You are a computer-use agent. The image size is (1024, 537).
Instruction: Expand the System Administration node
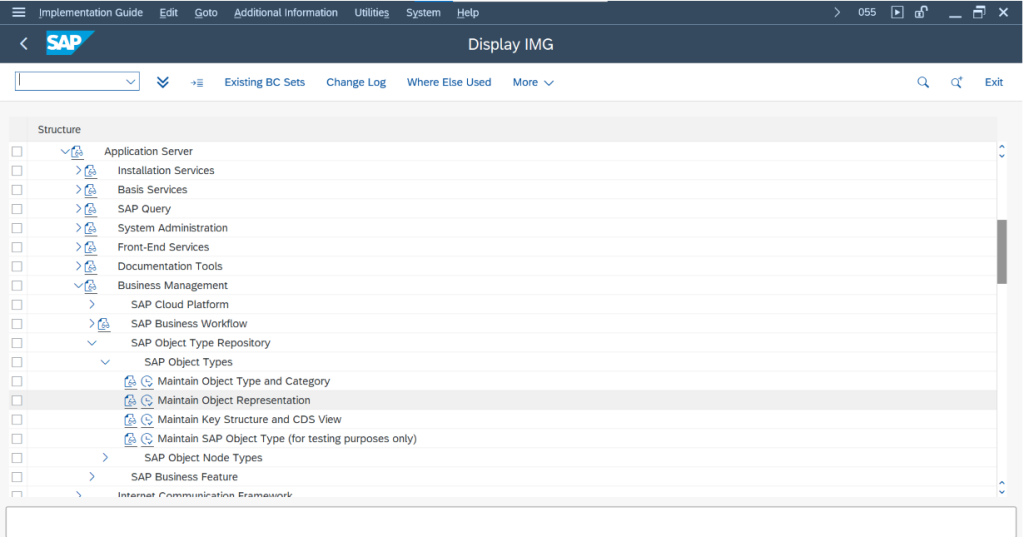(78, 228)
